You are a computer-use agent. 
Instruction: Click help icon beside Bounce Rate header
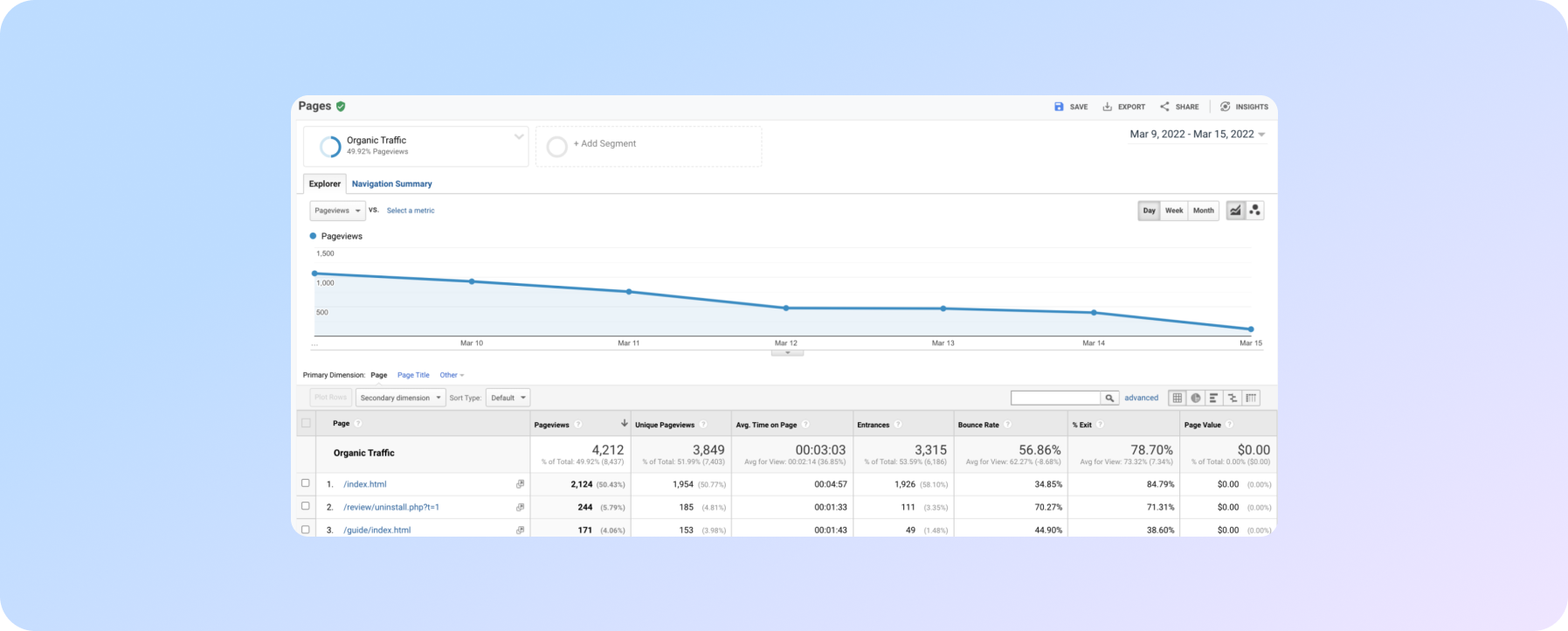1007,425
